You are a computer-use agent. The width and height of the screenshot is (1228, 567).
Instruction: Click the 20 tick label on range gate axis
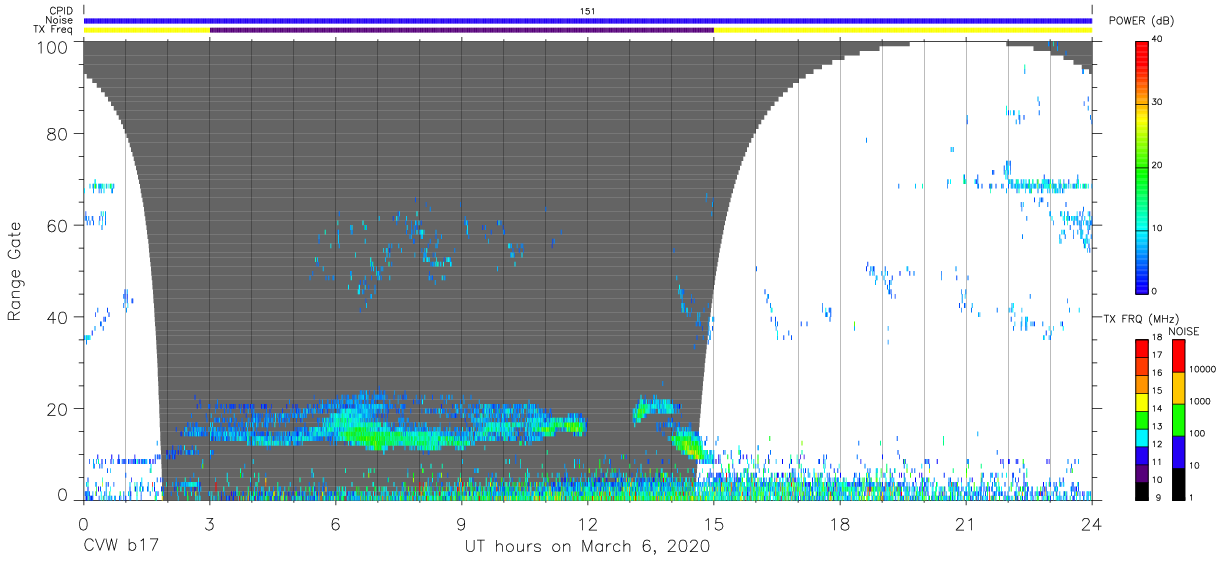tap(59, 409)
